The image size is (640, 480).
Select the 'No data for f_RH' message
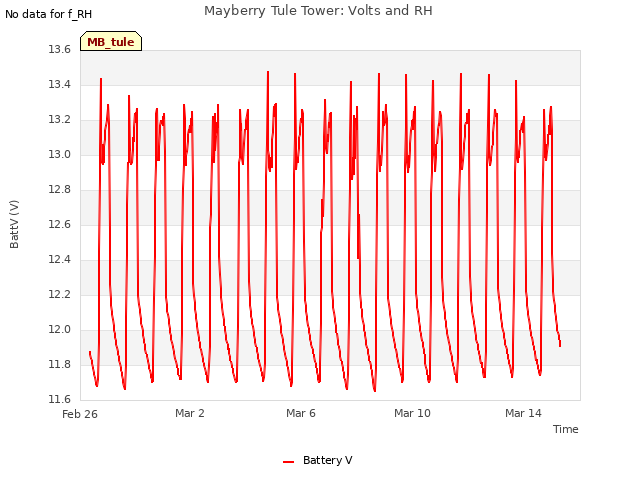tap(49, 14)
